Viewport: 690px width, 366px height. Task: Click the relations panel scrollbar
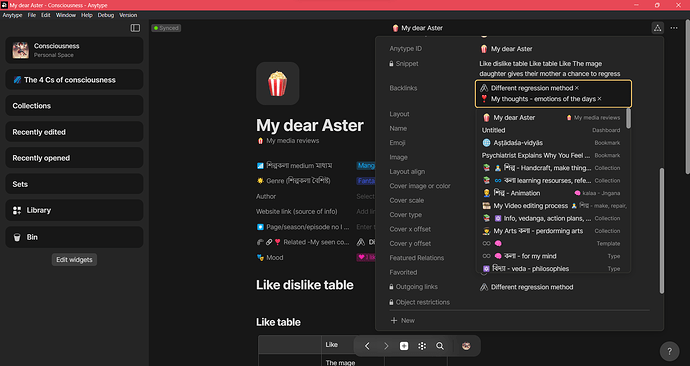[661, 231]
